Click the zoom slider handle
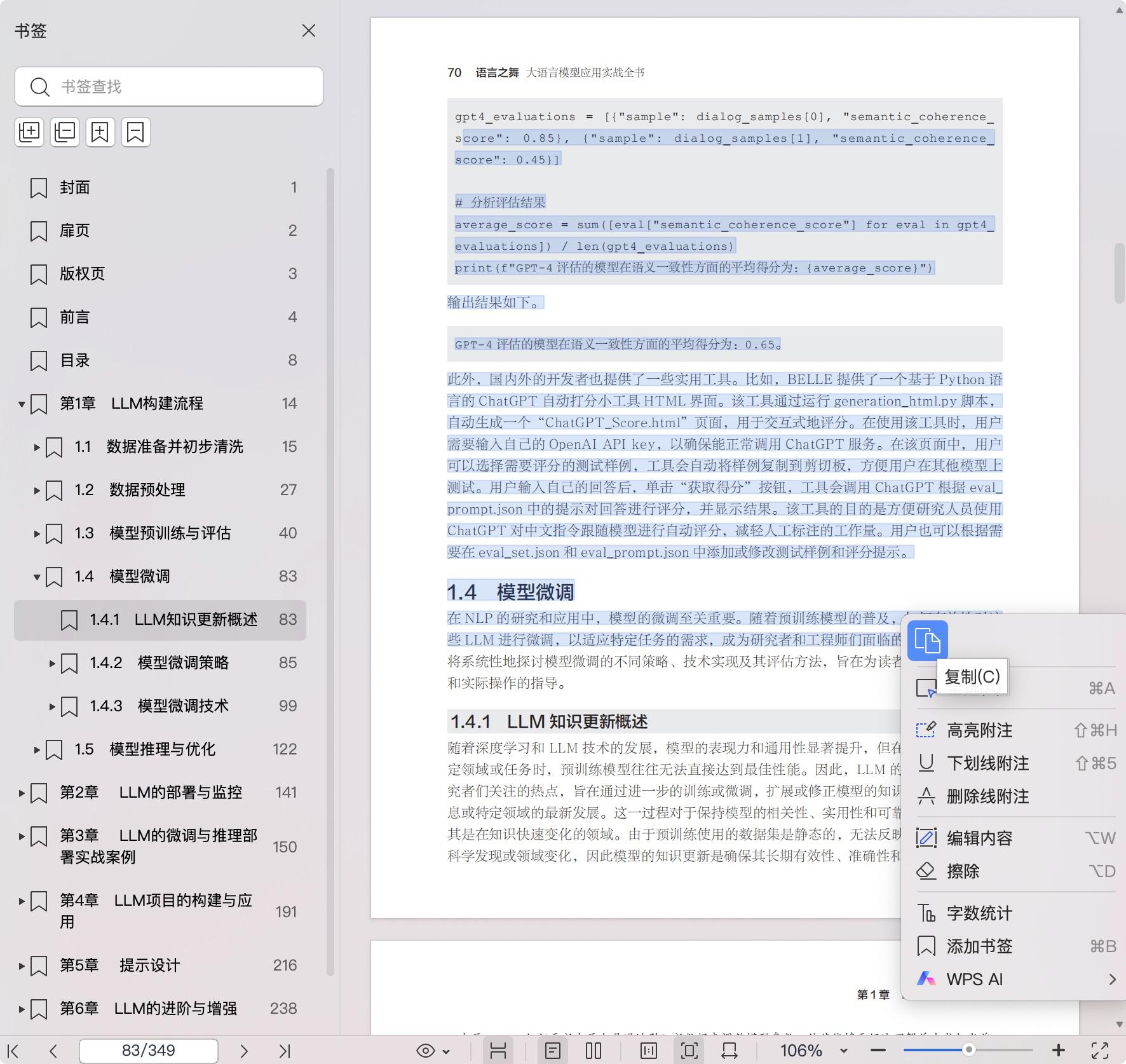This screenshot has width=1126, height=1064. click(968, 1050)
